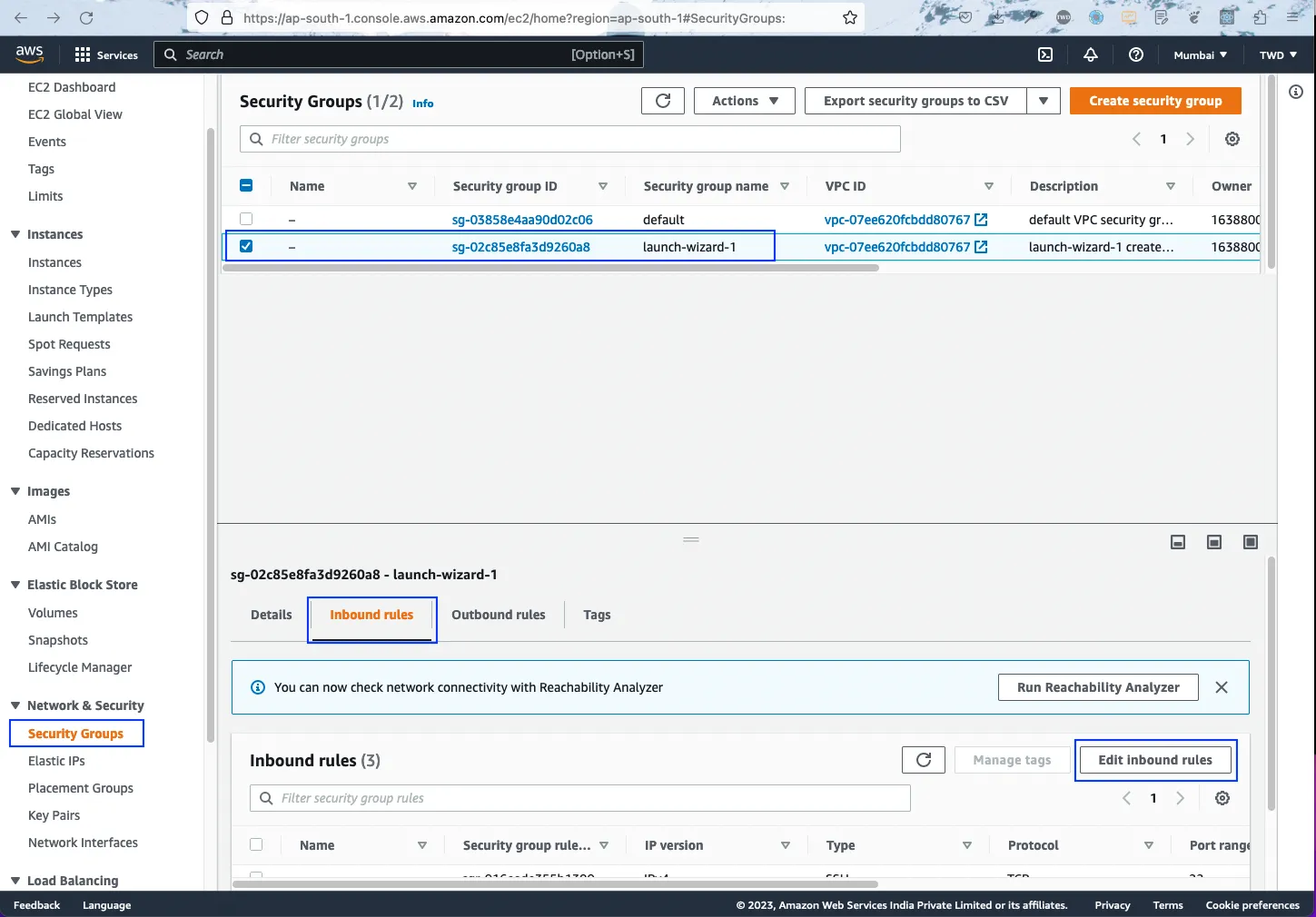Screen dimensions: 1316x917
Task: Collapse the Images sidebar section
Action: click(x=15, y=491)
